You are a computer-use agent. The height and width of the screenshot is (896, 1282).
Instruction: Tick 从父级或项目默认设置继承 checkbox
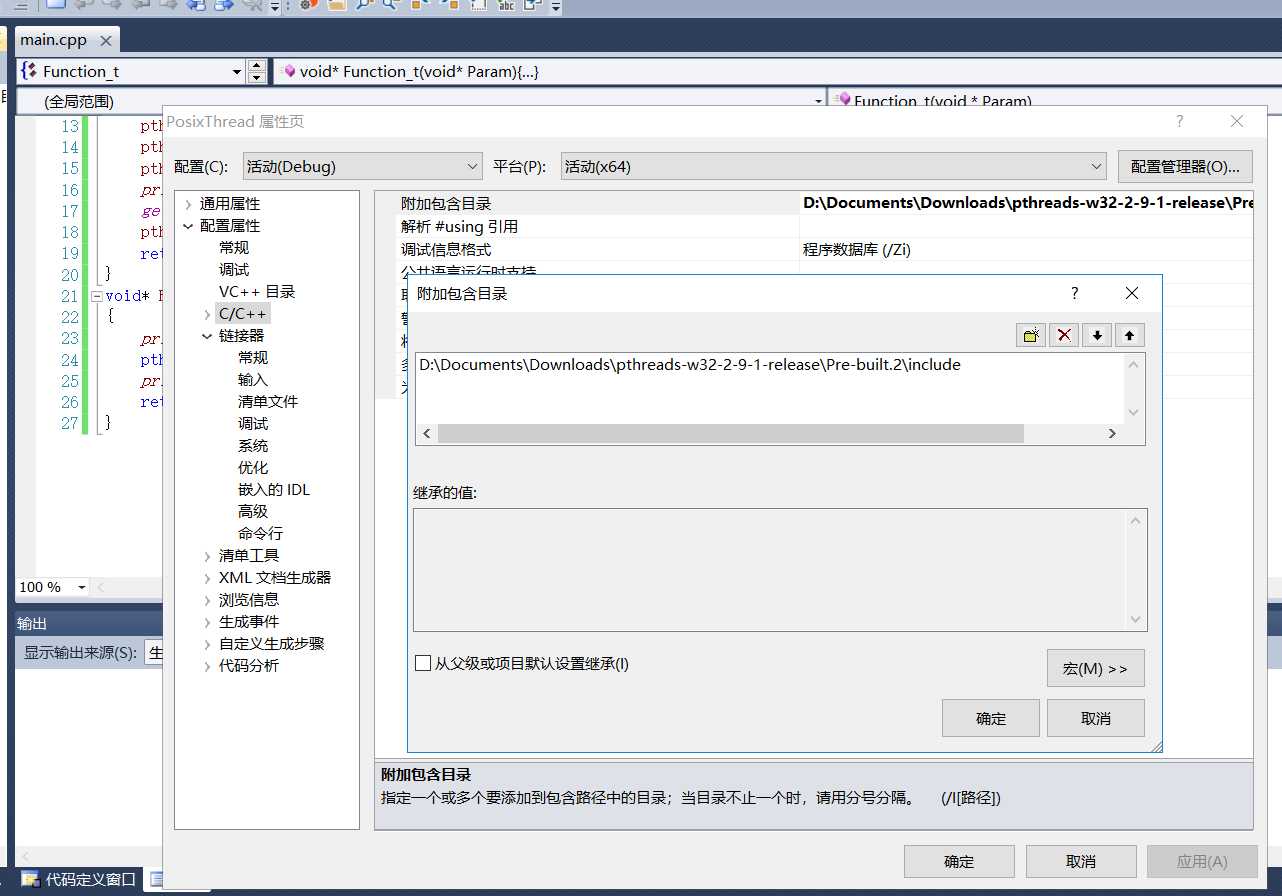(422, 663)
